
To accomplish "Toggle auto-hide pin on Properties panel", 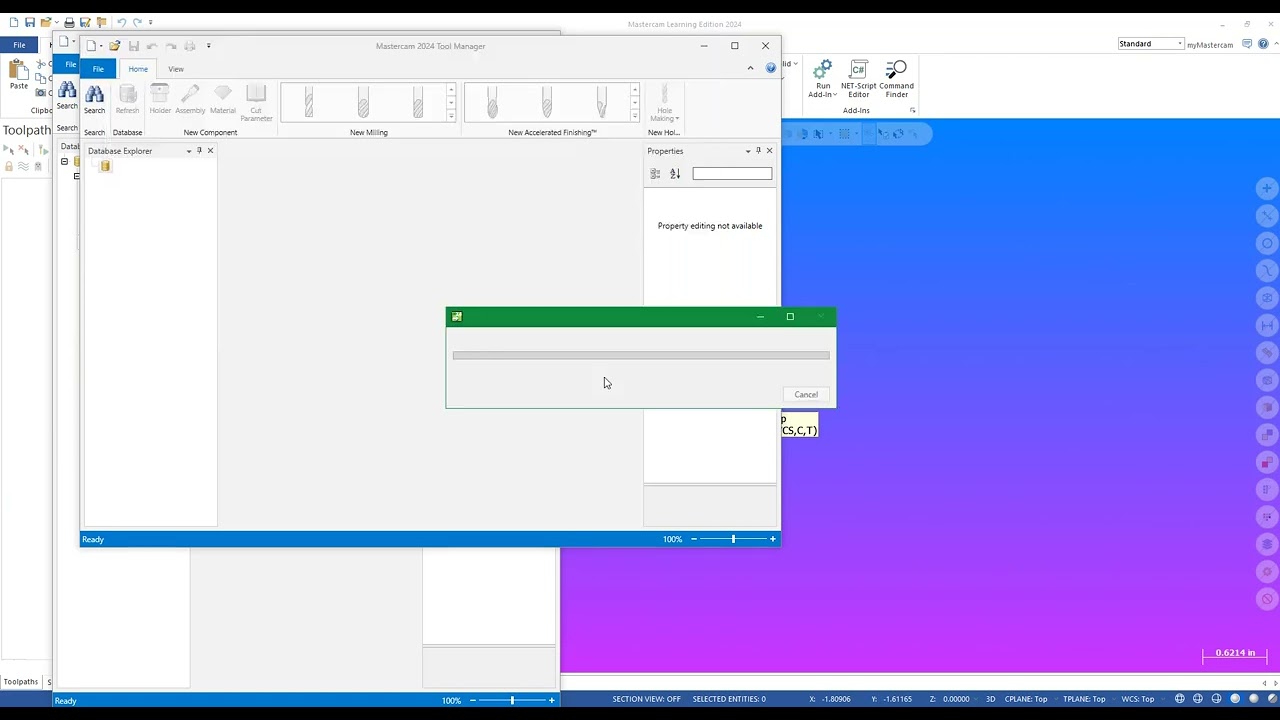I will coord(758,151).
